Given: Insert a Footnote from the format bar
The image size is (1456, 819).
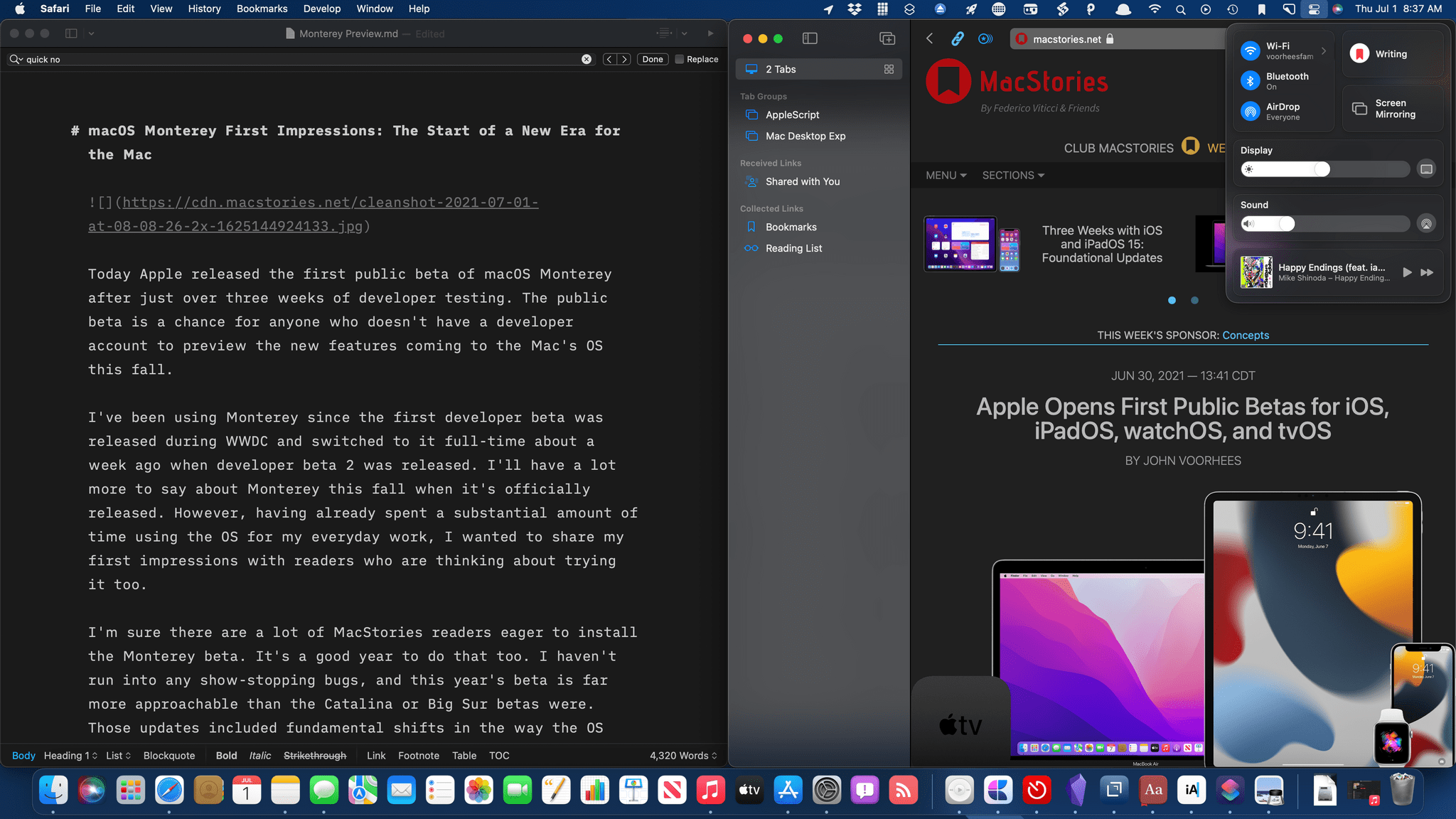Looking at the screenshot, I should (x=418, y=756).
